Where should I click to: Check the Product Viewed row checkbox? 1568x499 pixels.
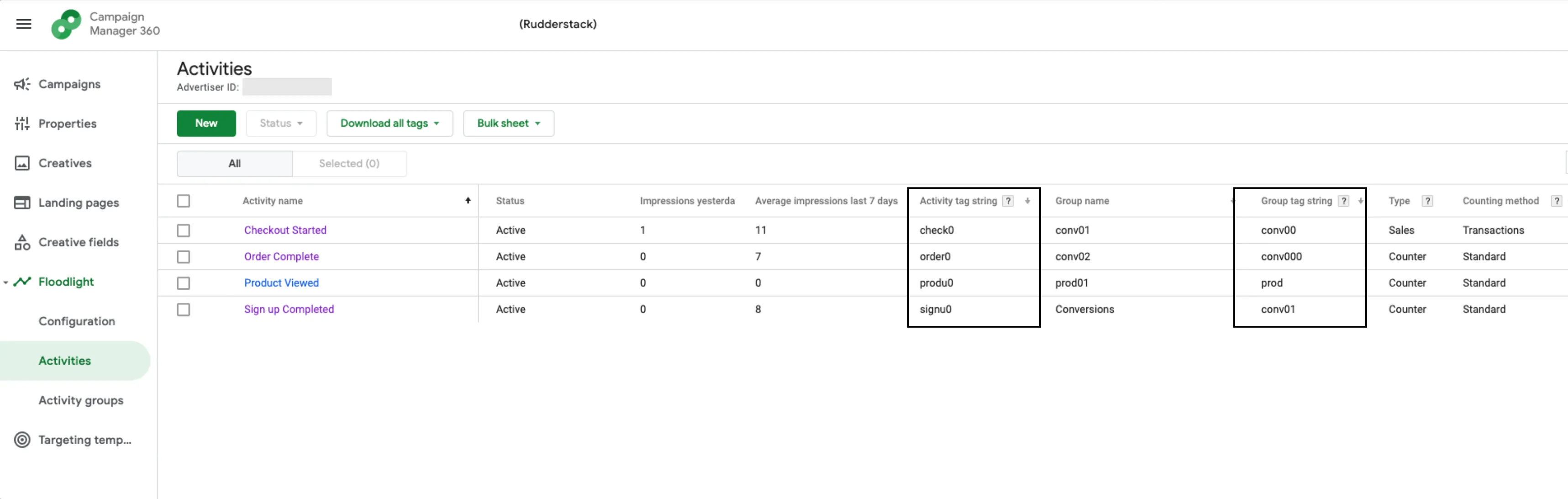pyautogui.click(x=183, y=283)
